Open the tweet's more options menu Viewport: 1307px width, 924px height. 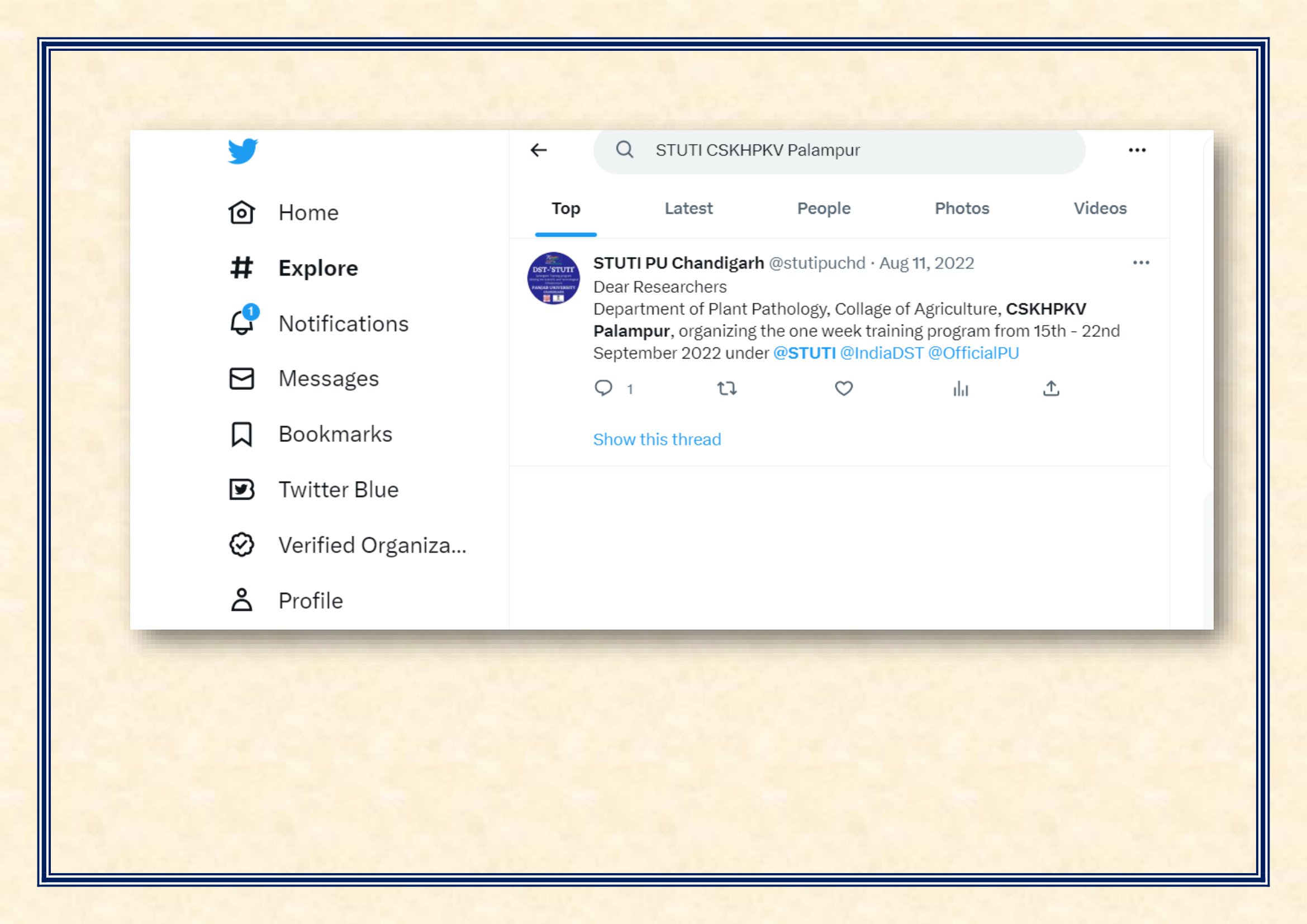[1141, 263]
